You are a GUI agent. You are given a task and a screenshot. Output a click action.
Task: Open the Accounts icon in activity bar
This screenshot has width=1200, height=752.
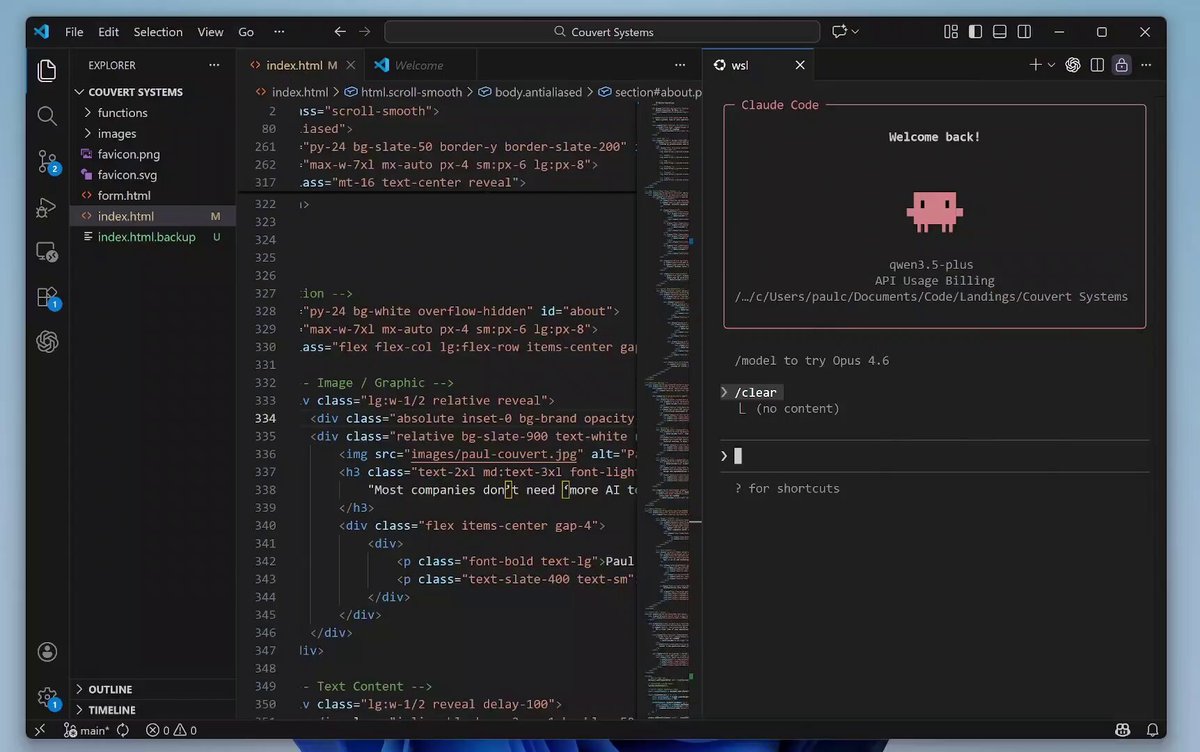(47, 652)
